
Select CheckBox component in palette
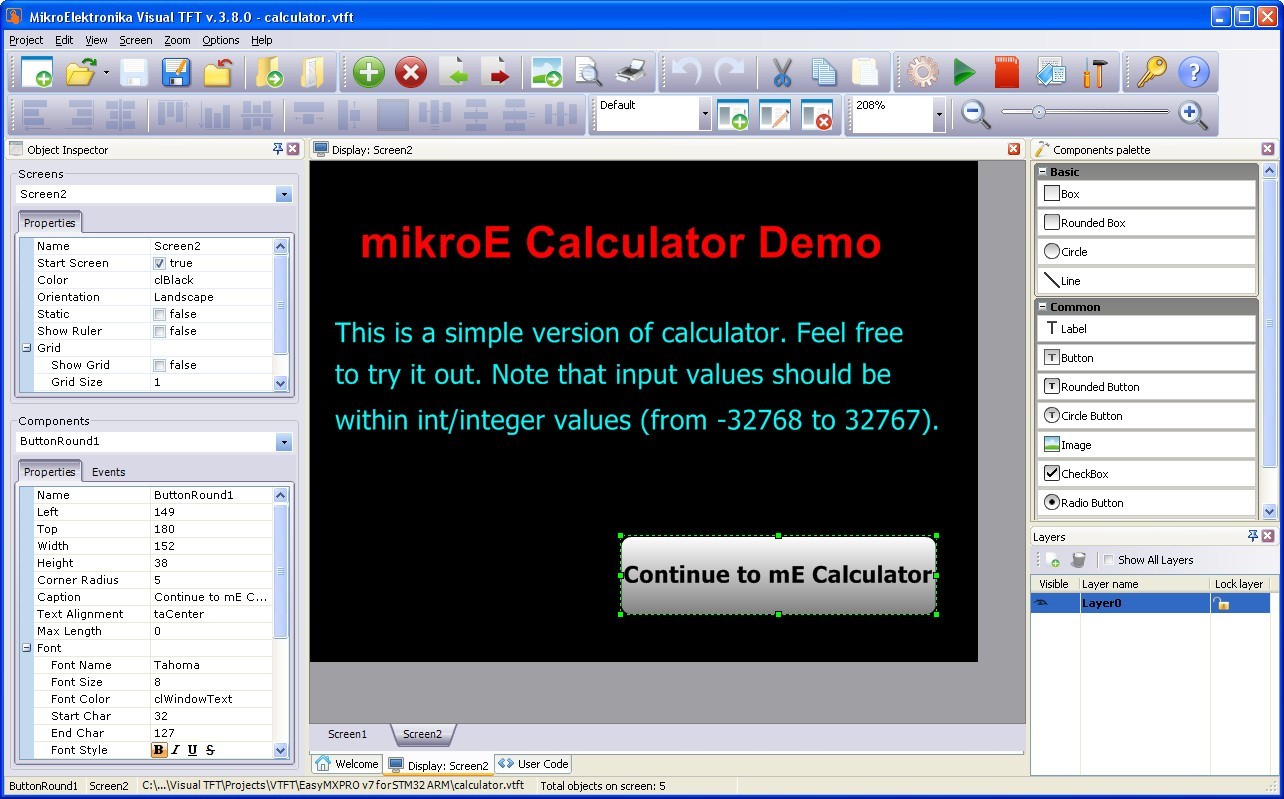pyautogui.click(x=1147, y=474)
